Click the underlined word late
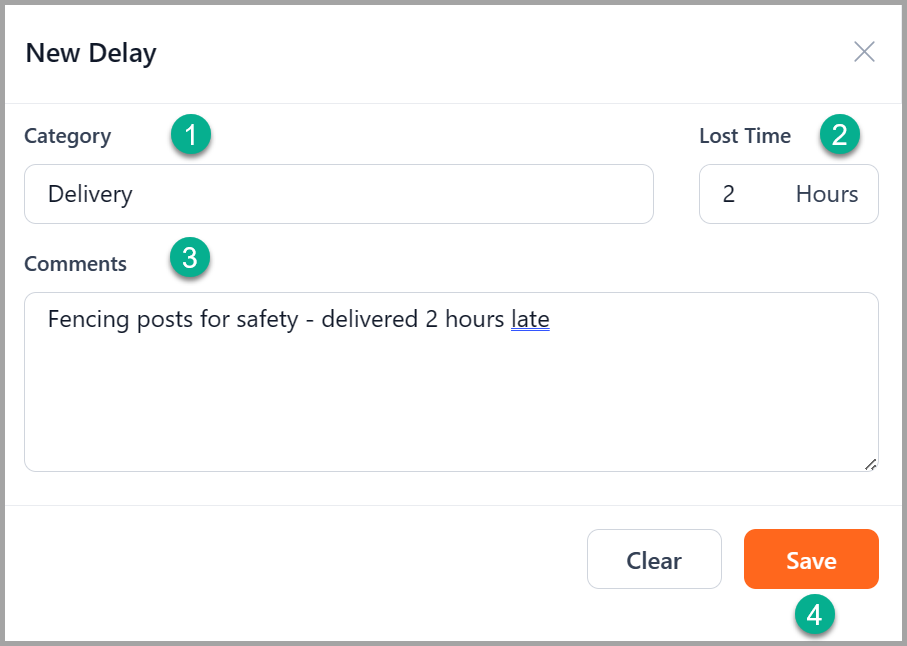Screen dimensions: 907x646 (x=530, y=319)
